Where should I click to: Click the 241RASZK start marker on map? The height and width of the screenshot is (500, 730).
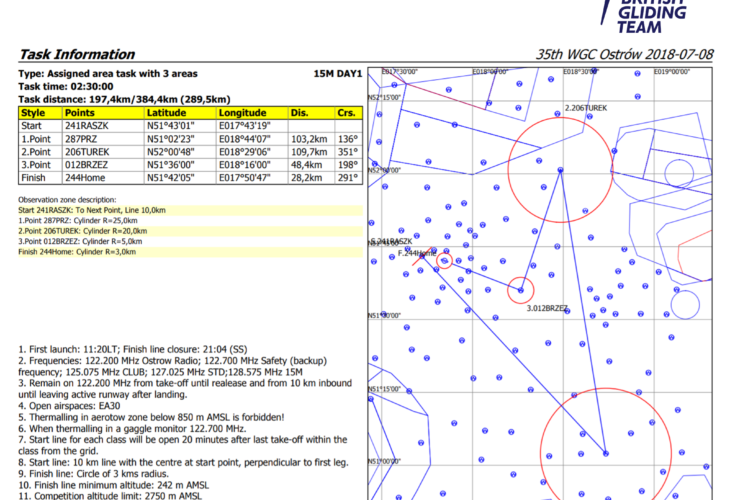coord(391,242)
